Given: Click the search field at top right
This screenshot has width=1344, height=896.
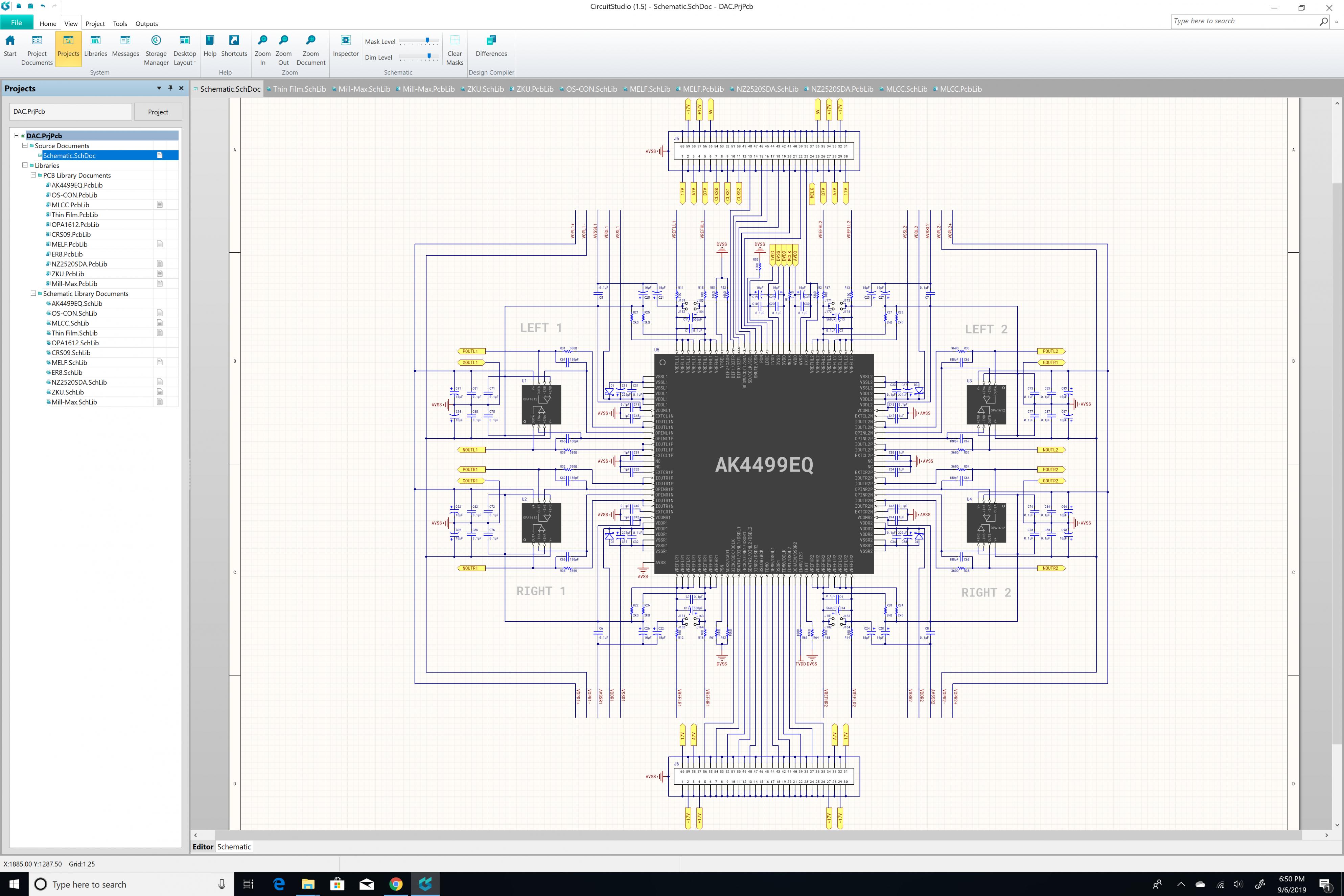Looking at the screenshot, I should tap(1244, 21).
